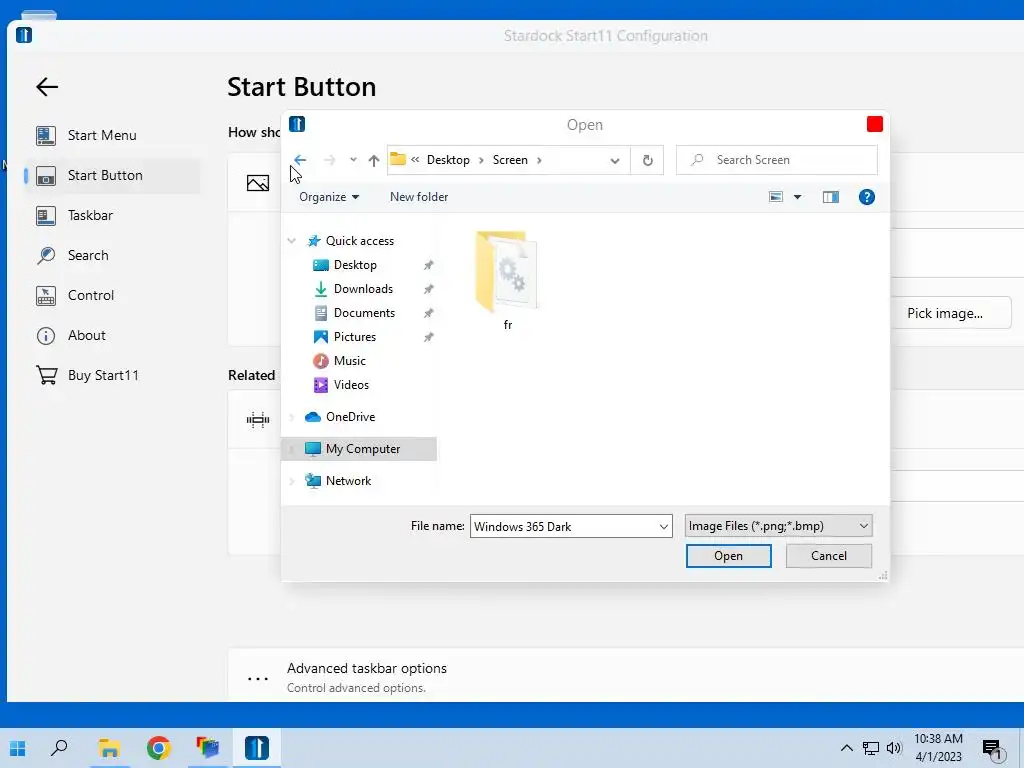The image size is (1024, 768).
Task: Open Advanced taskbar options
Action: click(x=366, y=668)
